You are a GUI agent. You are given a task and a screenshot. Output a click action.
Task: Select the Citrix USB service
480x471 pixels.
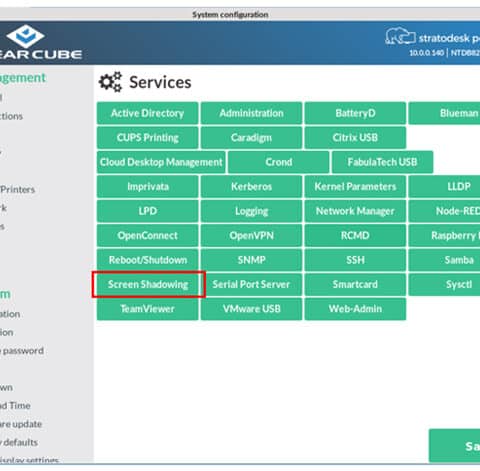tap(355, 137)
